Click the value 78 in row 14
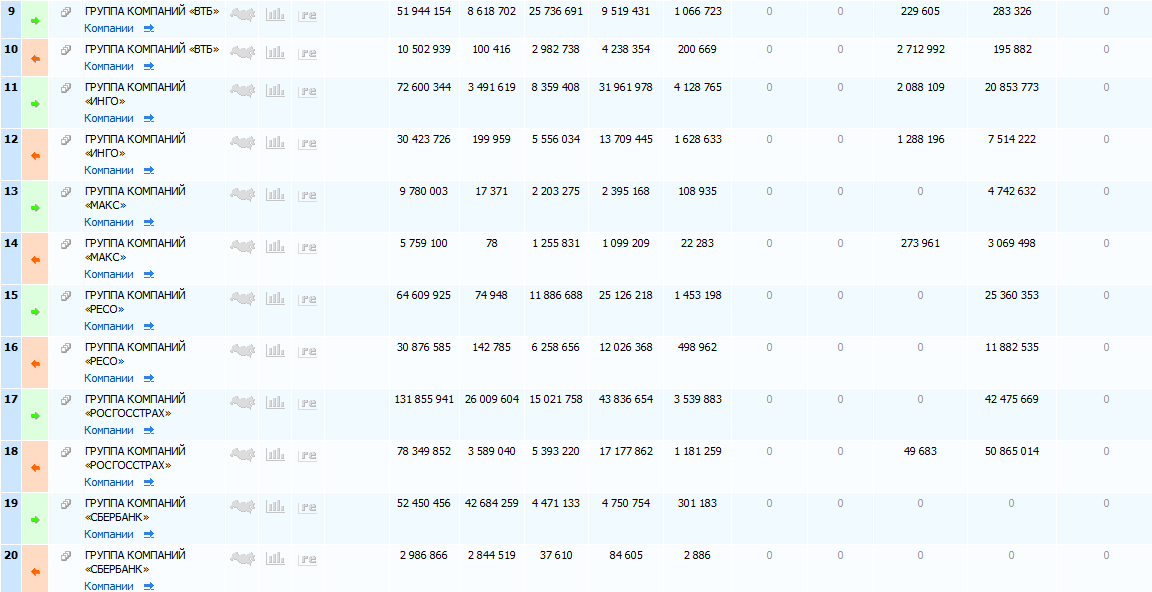The image size is (1152, 592). (x=492, y=243)
